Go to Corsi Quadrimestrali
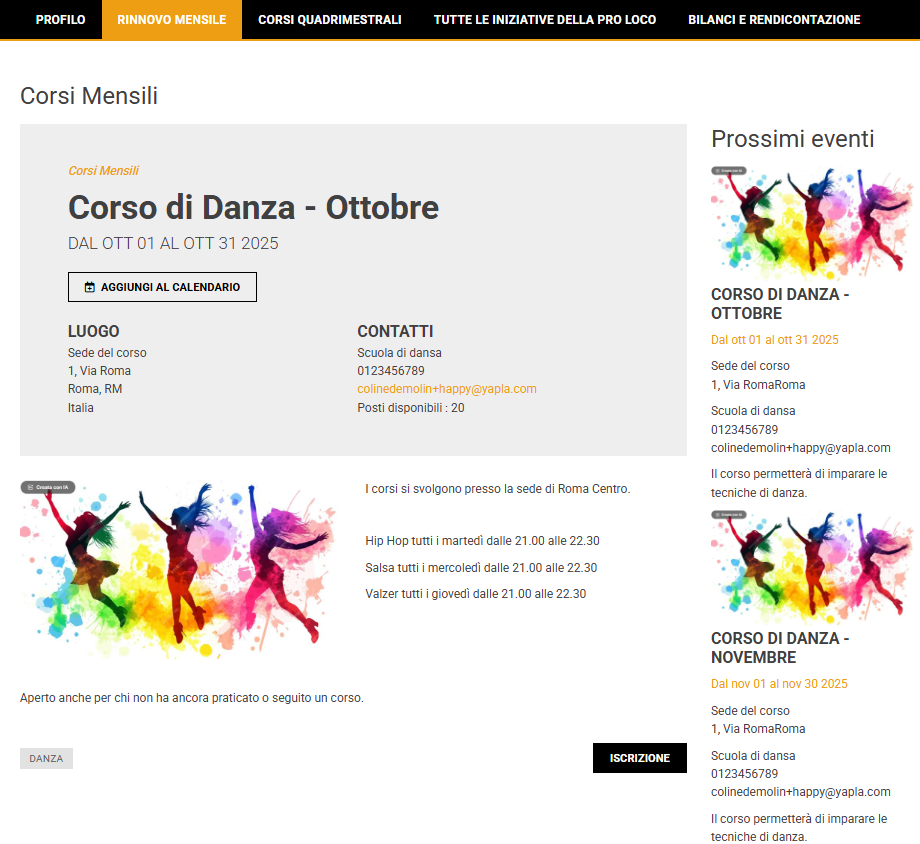Image resolution: width=920 pixels, height=844 pixels. pyautogui.click(x=329, y=20)
